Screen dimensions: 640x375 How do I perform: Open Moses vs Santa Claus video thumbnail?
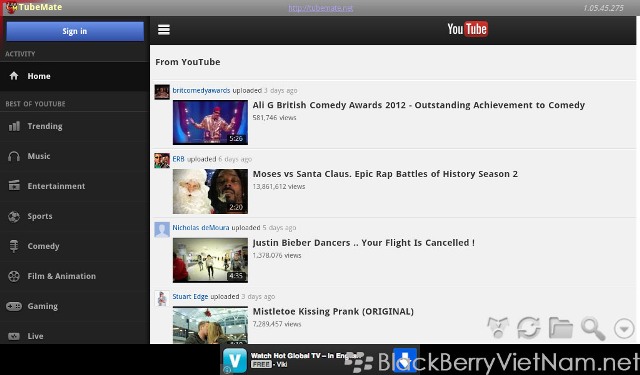pyautogui.click(x=210, y=191)
